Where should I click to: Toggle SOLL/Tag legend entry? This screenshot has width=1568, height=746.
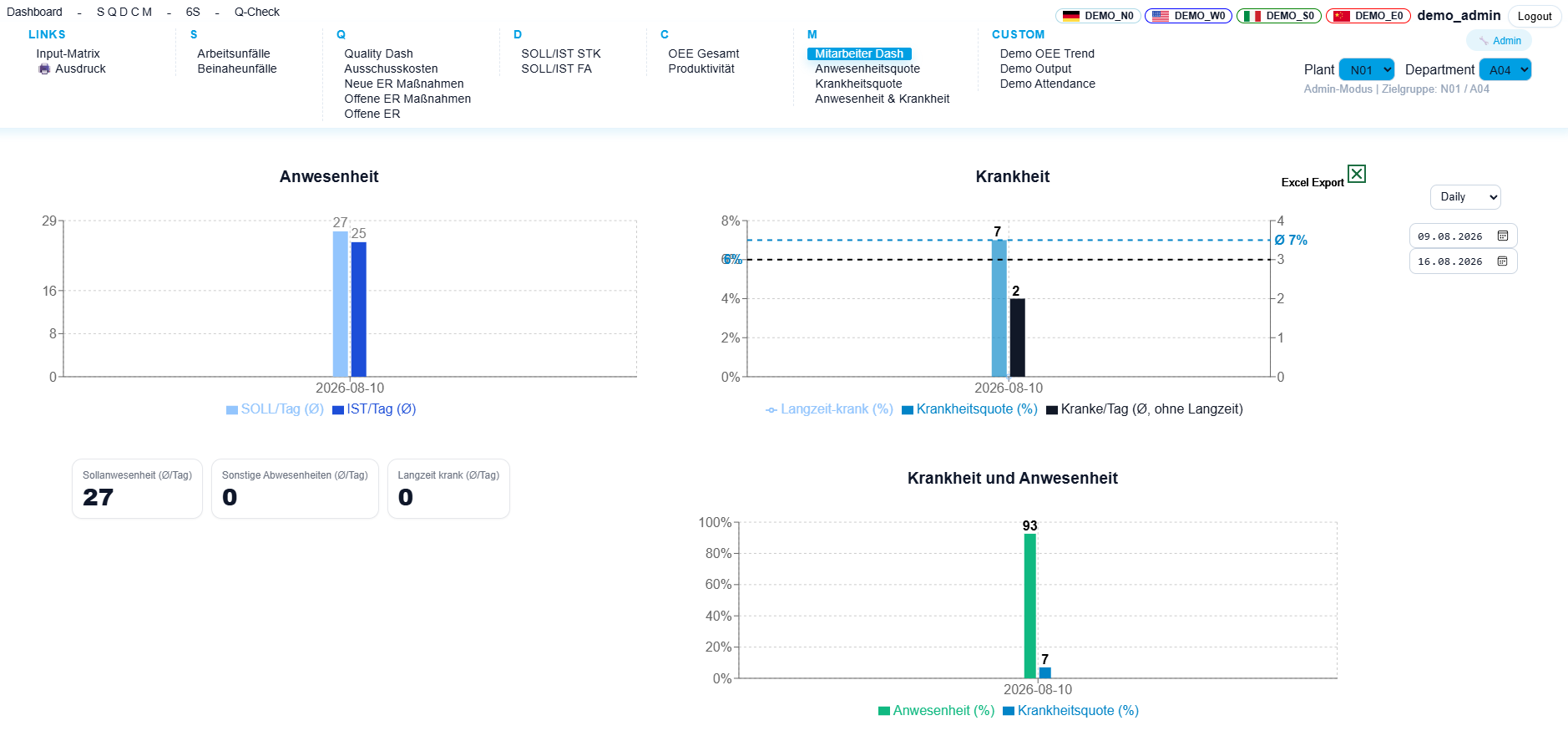(x=275, y=409)
